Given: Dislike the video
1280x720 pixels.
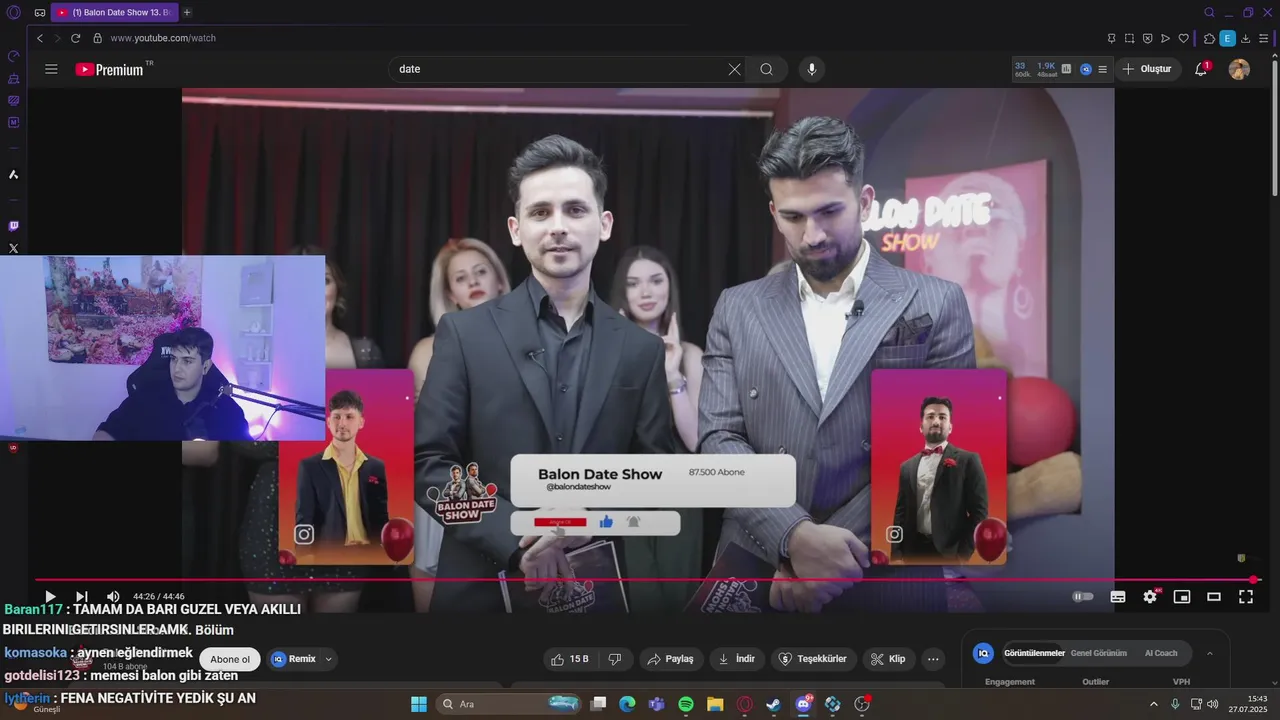Looking at the screenshot, I should pos(615,659).
